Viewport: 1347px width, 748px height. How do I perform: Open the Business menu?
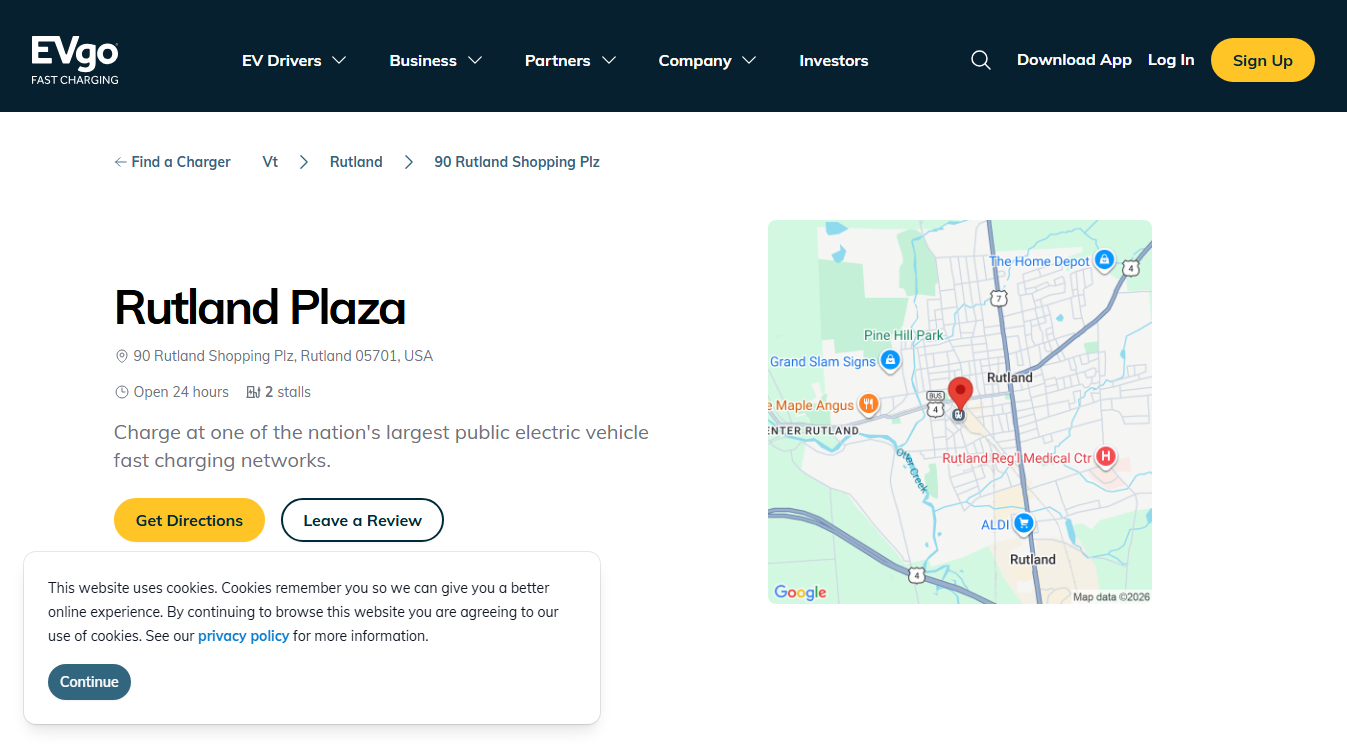tap(436, 60)
